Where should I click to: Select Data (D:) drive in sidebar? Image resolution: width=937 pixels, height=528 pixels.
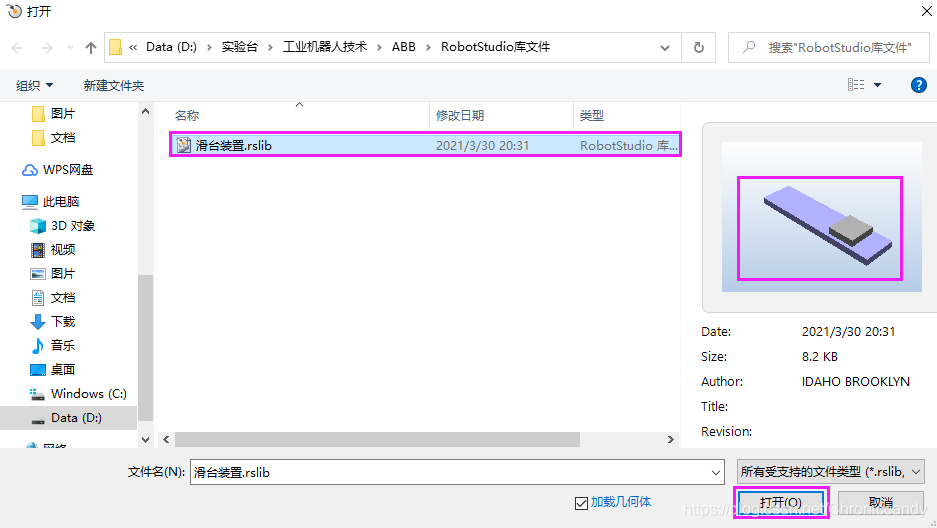click(x=66, y=418)
